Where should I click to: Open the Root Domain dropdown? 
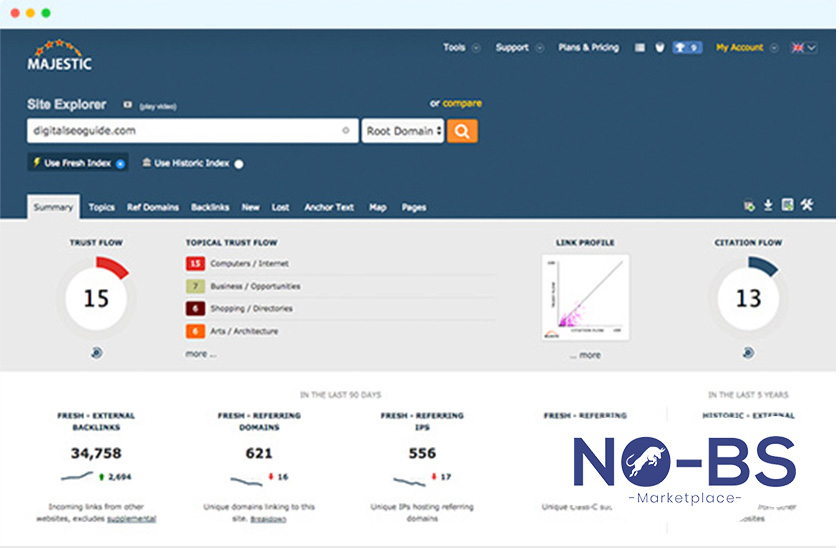click(403, 131)
